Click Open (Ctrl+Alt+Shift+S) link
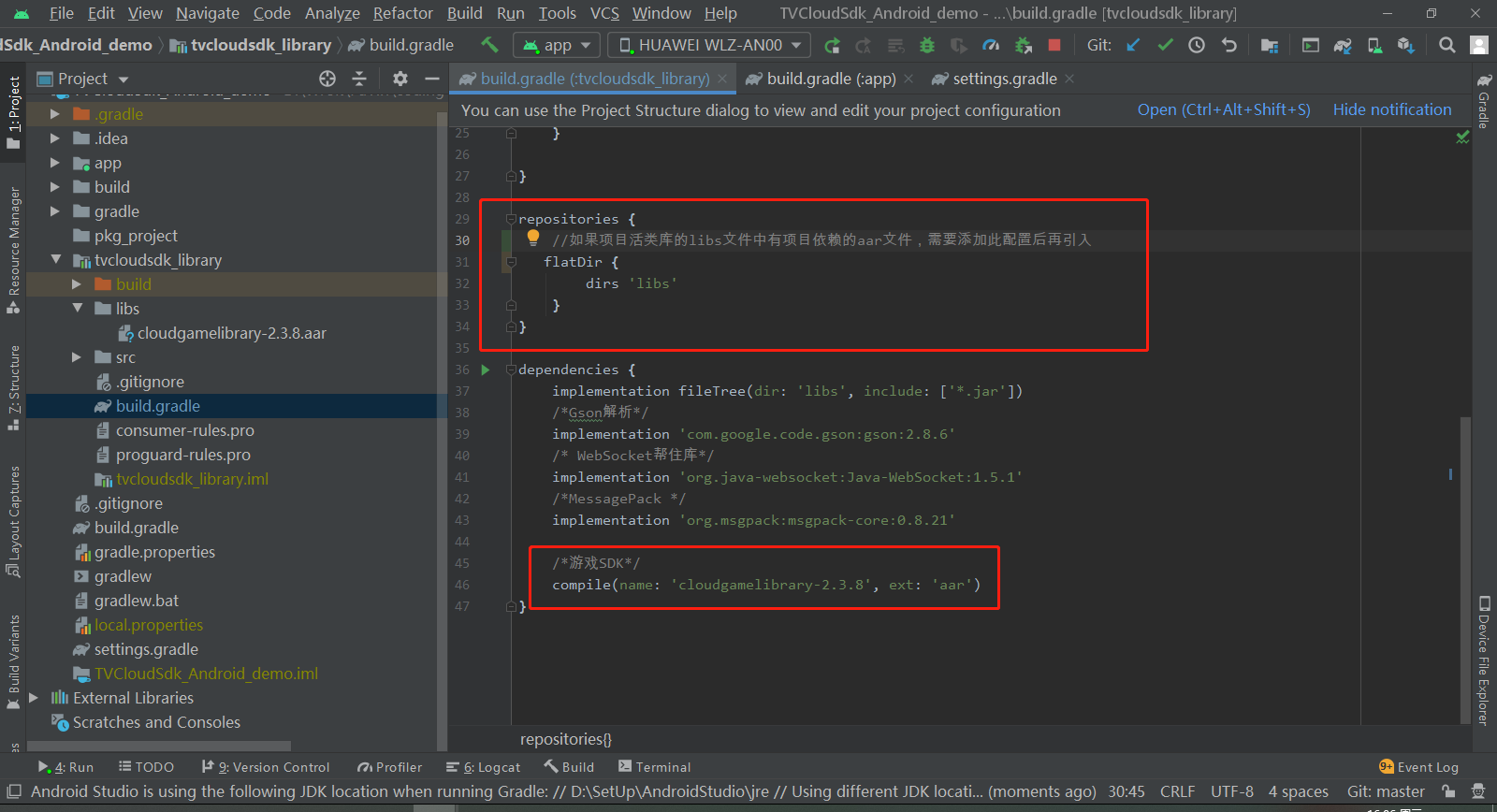The height and width of the screenshot is (812, 1497). tap(1224, 109)
